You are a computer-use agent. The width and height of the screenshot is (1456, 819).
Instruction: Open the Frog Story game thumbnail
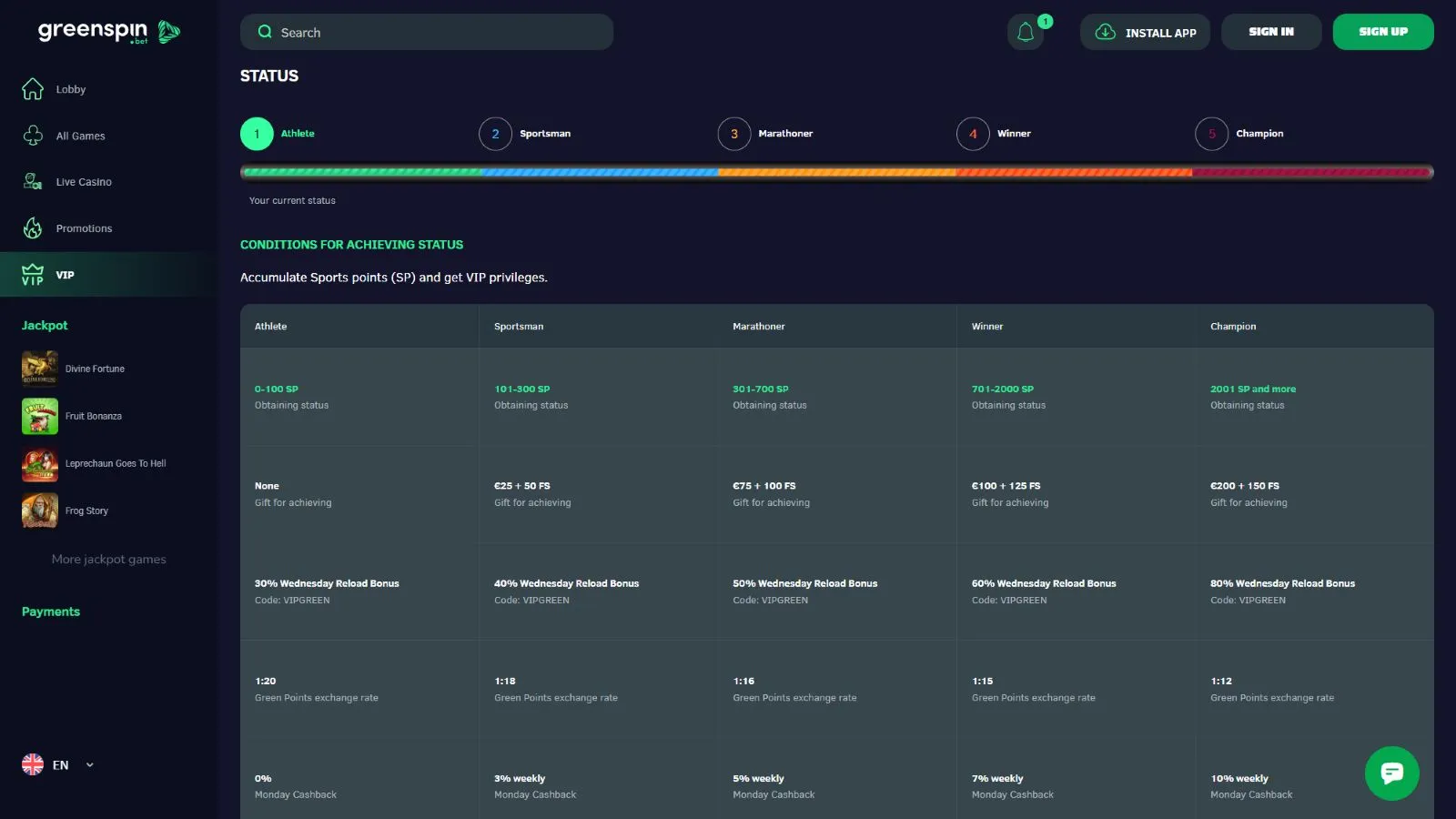point(40,511)
